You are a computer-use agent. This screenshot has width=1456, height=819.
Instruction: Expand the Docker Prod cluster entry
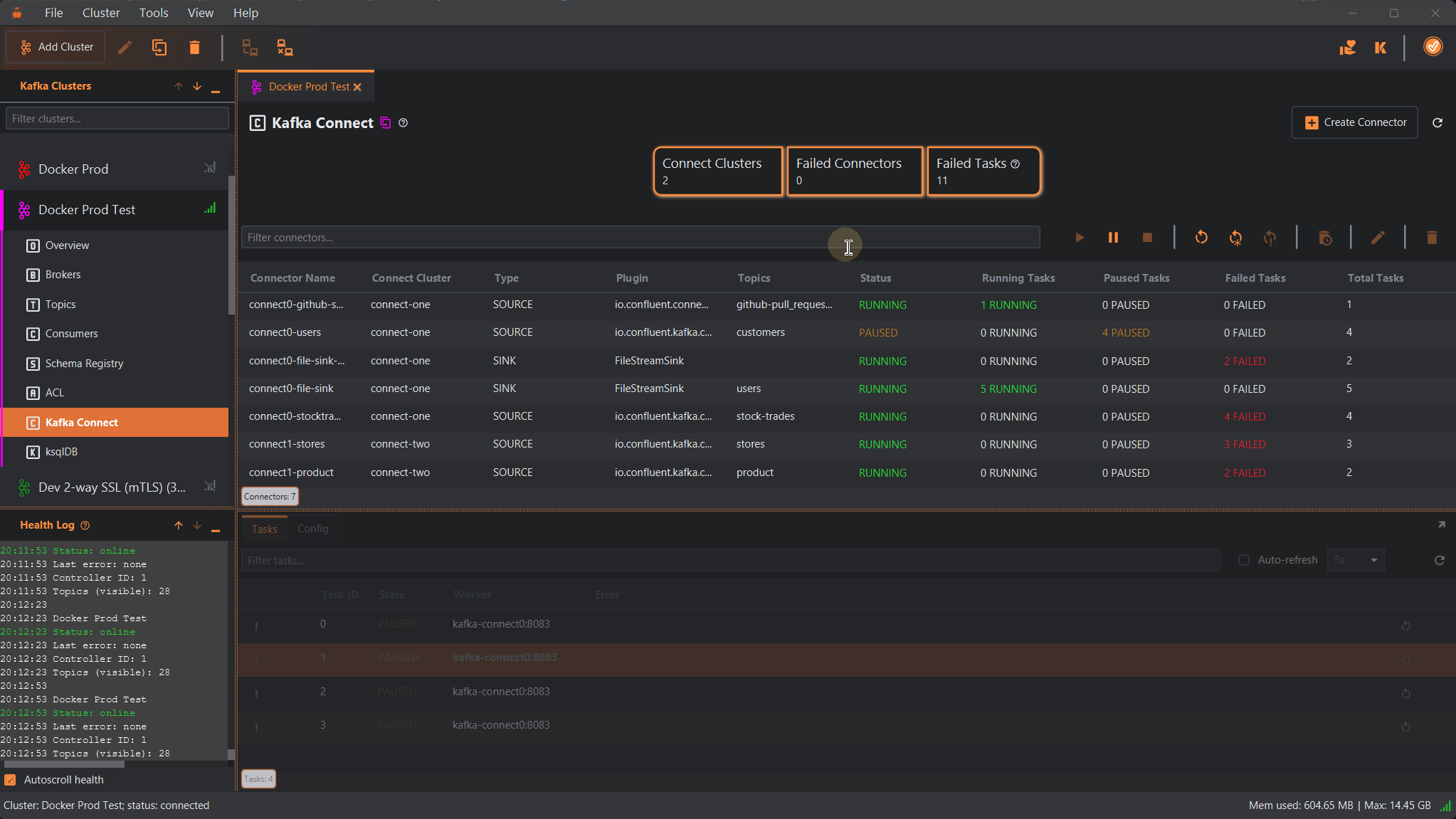click(73, 169)
